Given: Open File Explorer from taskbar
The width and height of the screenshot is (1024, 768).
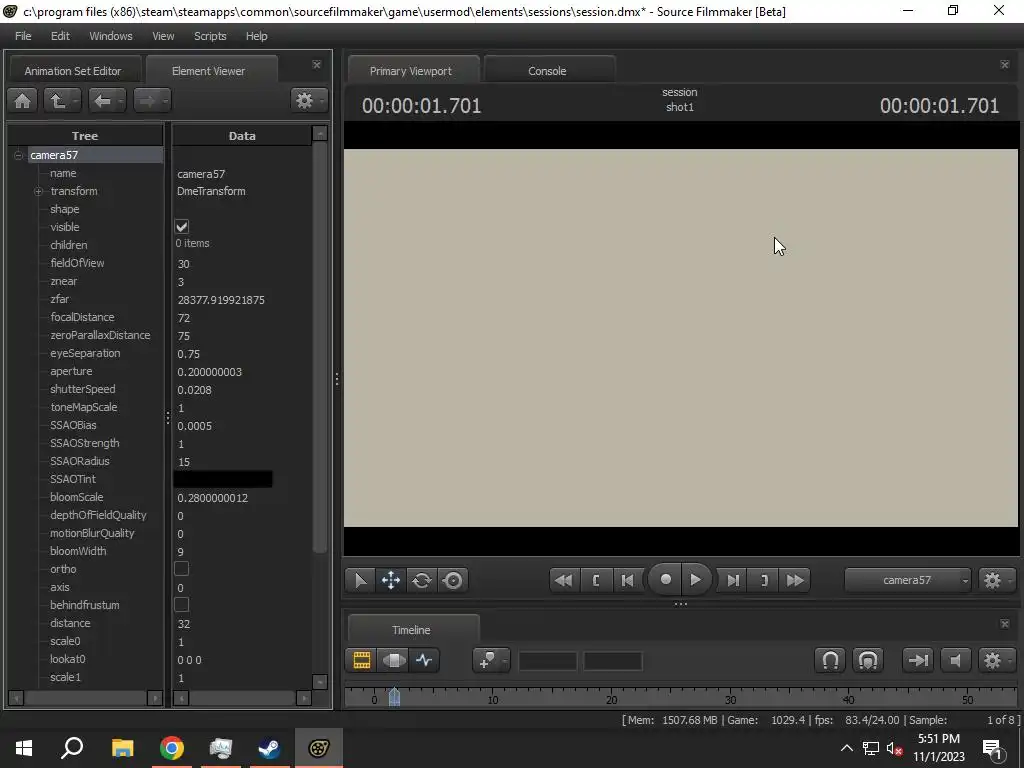Looking at the screenshot, I should coord(122,748).
